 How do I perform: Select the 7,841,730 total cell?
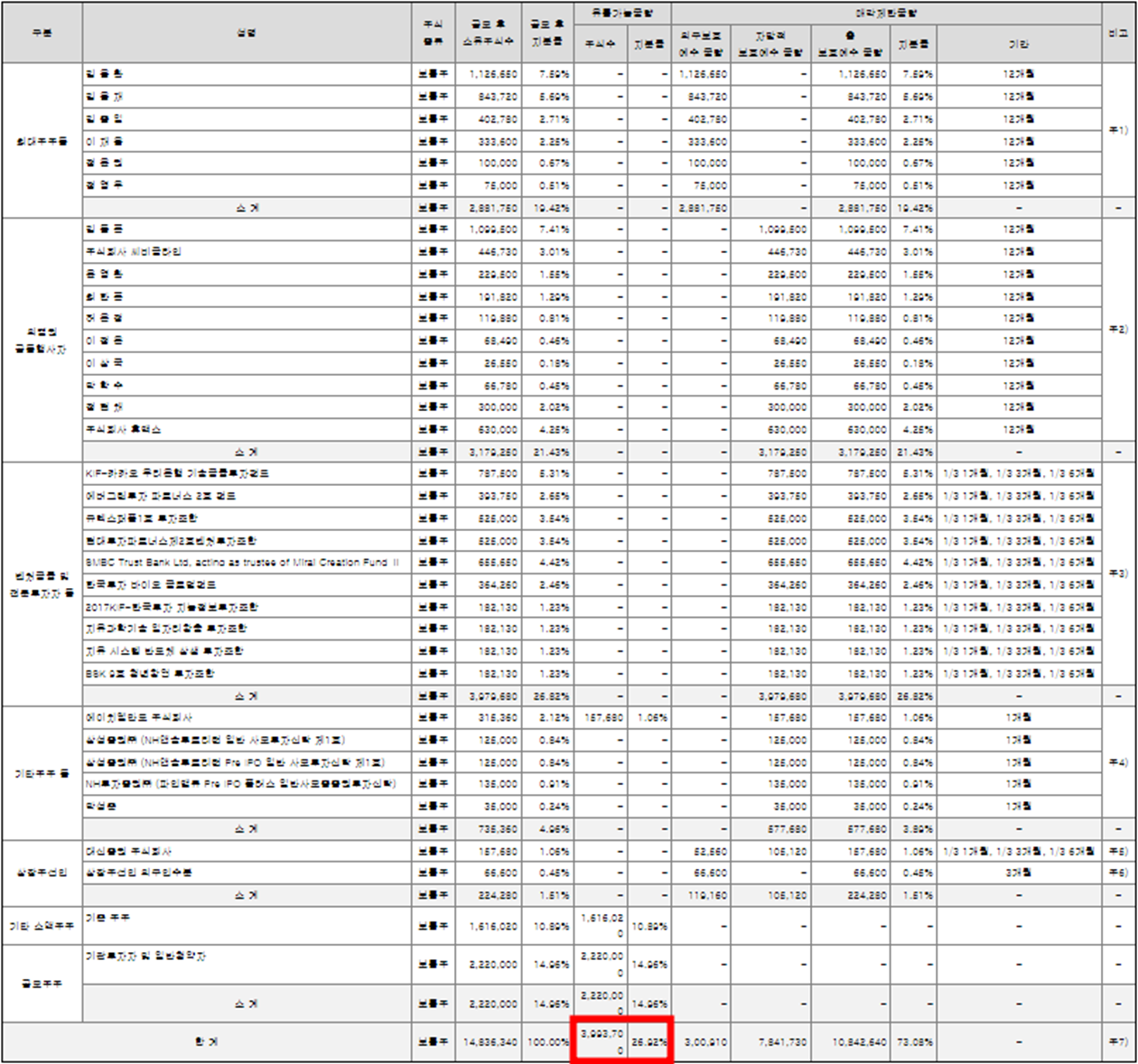pyautogui.click(x=771, y=1042)
